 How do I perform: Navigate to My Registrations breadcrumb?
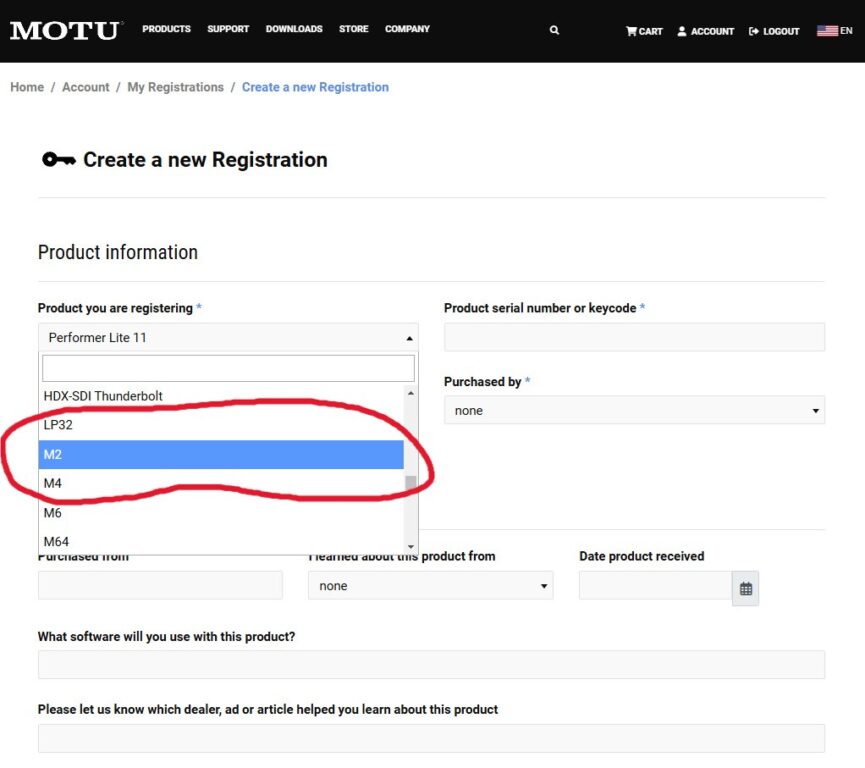[x=175, y=87]
